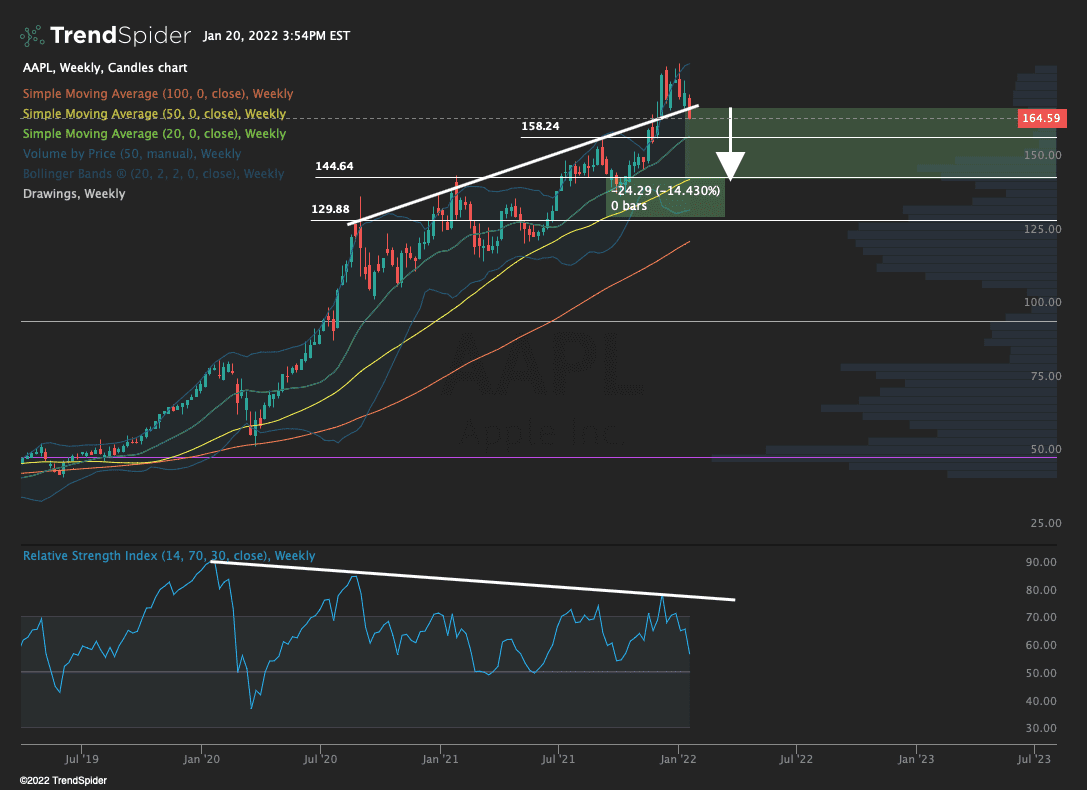Select the red 164.59 current price tag
1087x790 pixels.
[x=1040, y=118]
